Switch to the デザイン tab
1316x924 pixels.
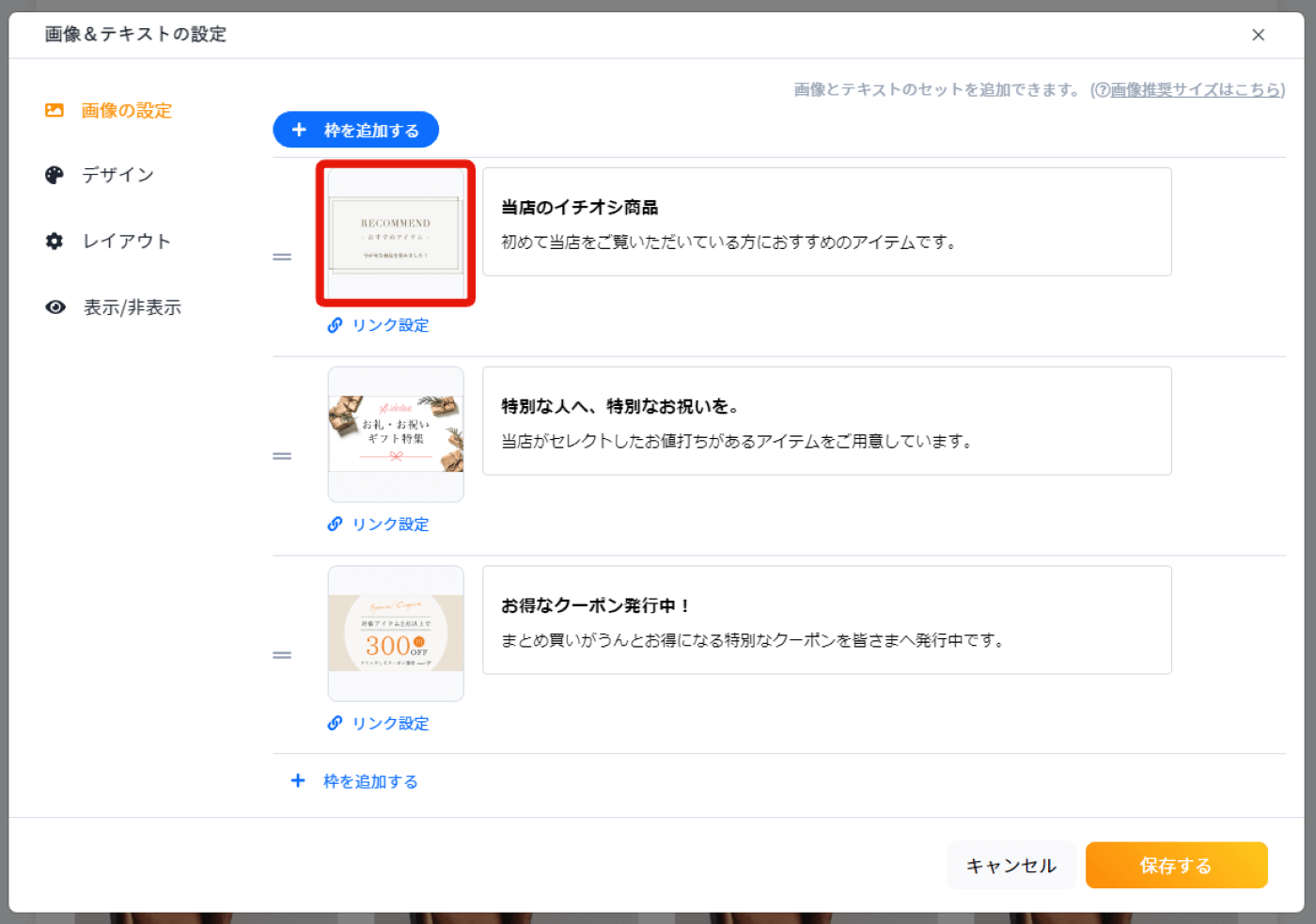point(99,175)
